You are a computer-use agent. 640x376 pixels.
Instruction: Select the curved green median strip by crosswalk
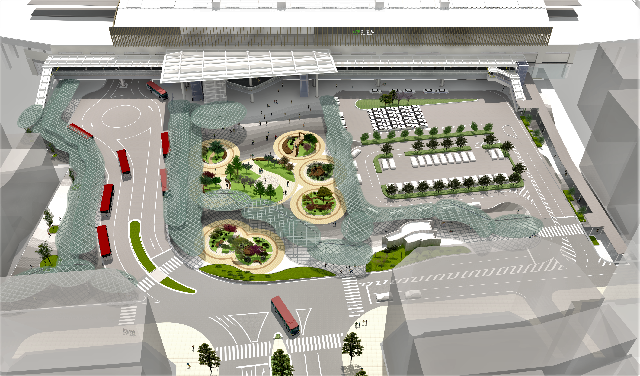point(142,246)
